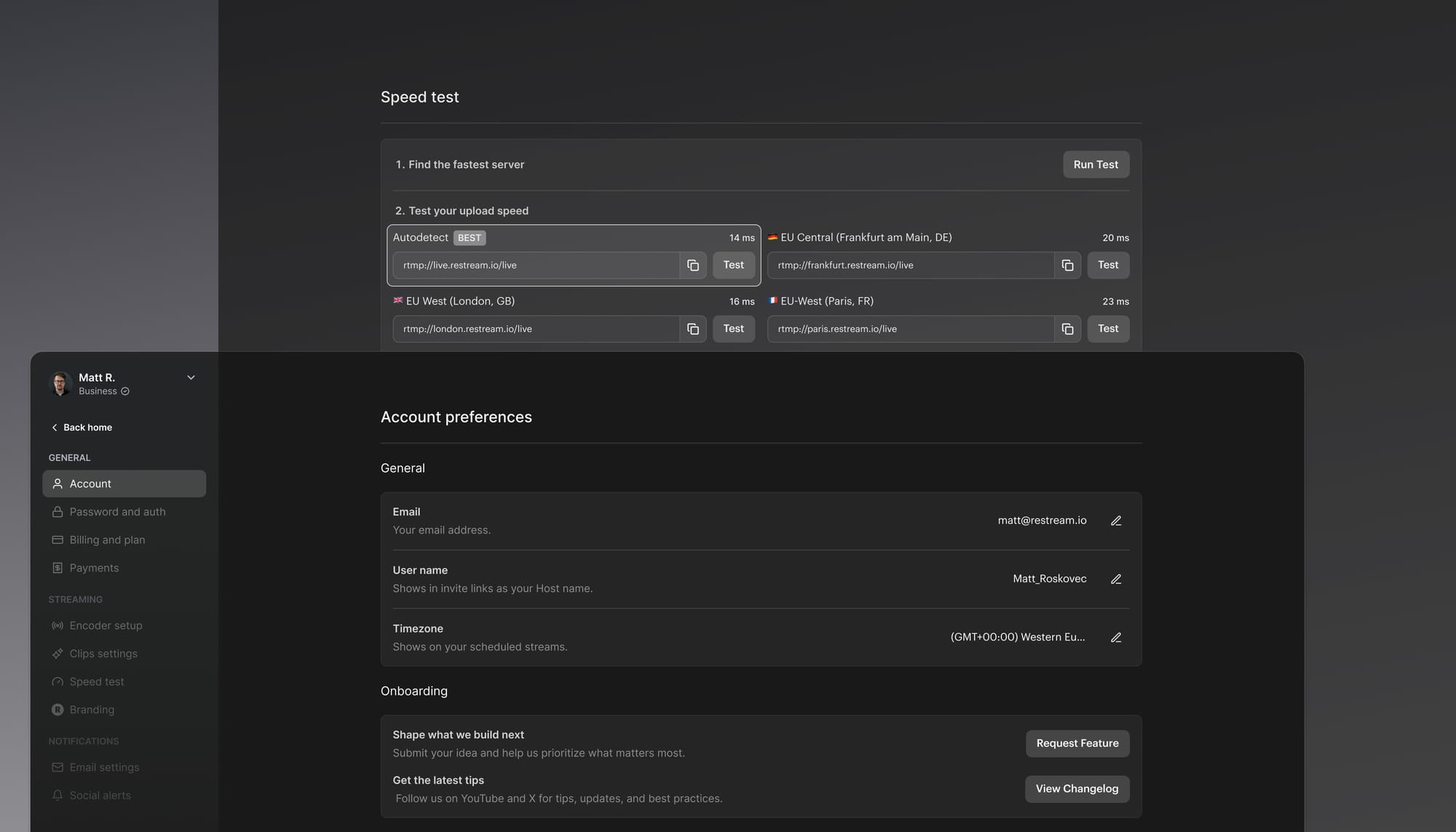Copy the Autodetect RTMP URL

693,266
